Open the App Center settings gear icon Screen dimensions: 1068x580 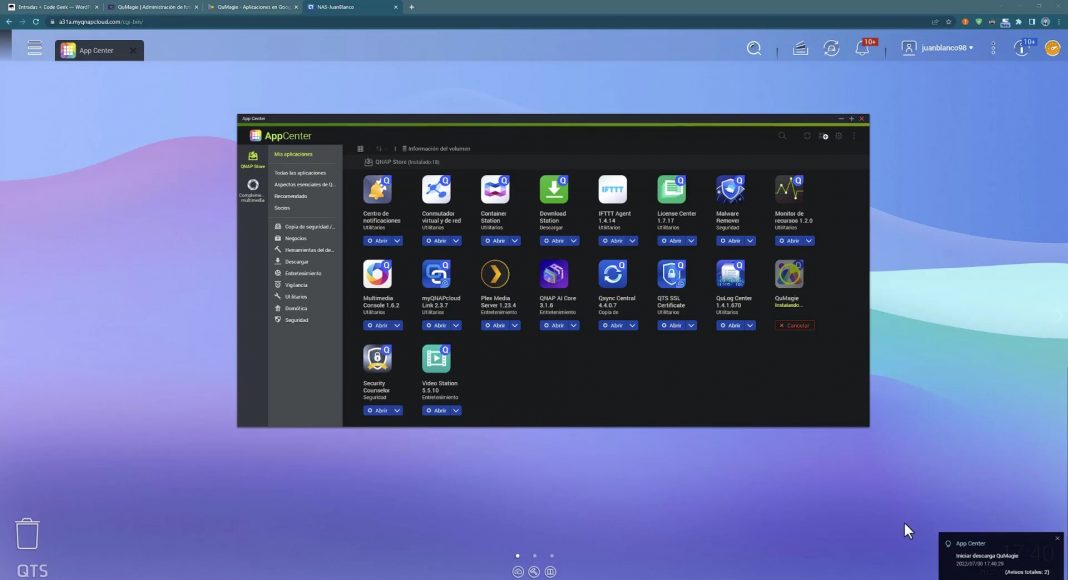[839, 136]
